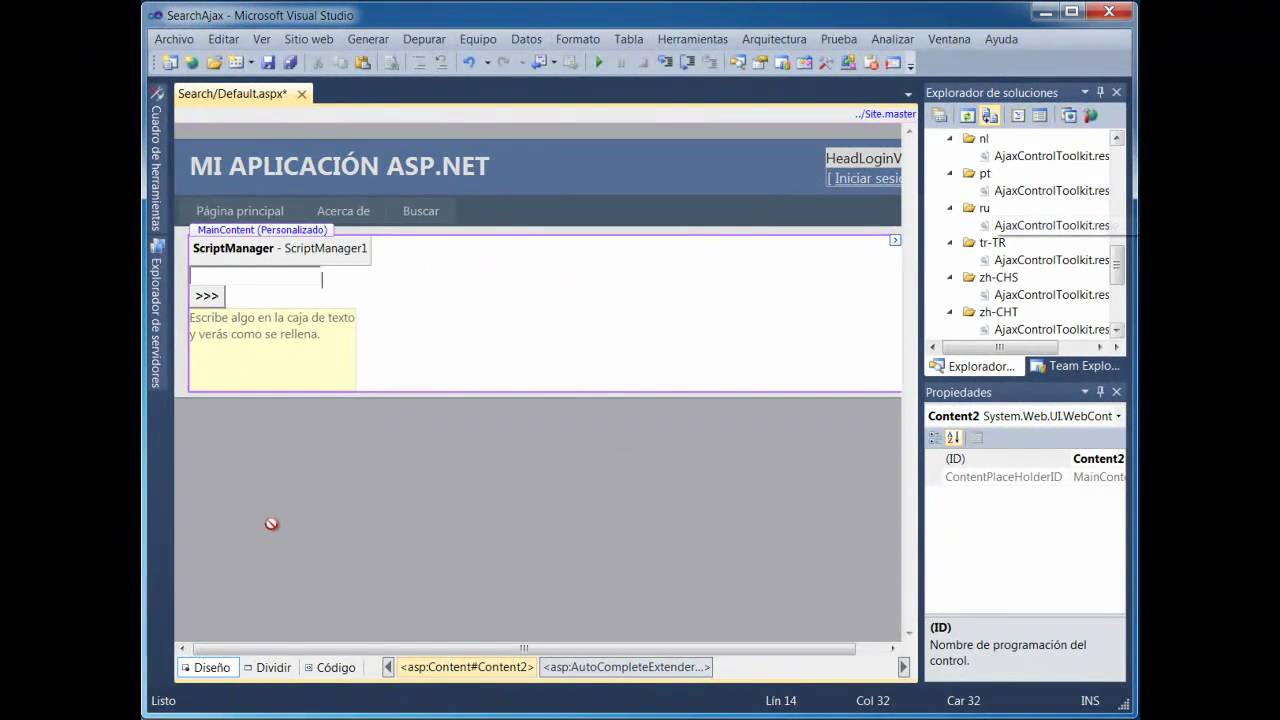Open the Archivo menu
The height and width of the screenshot is (720, 1280).
[174, 39]
